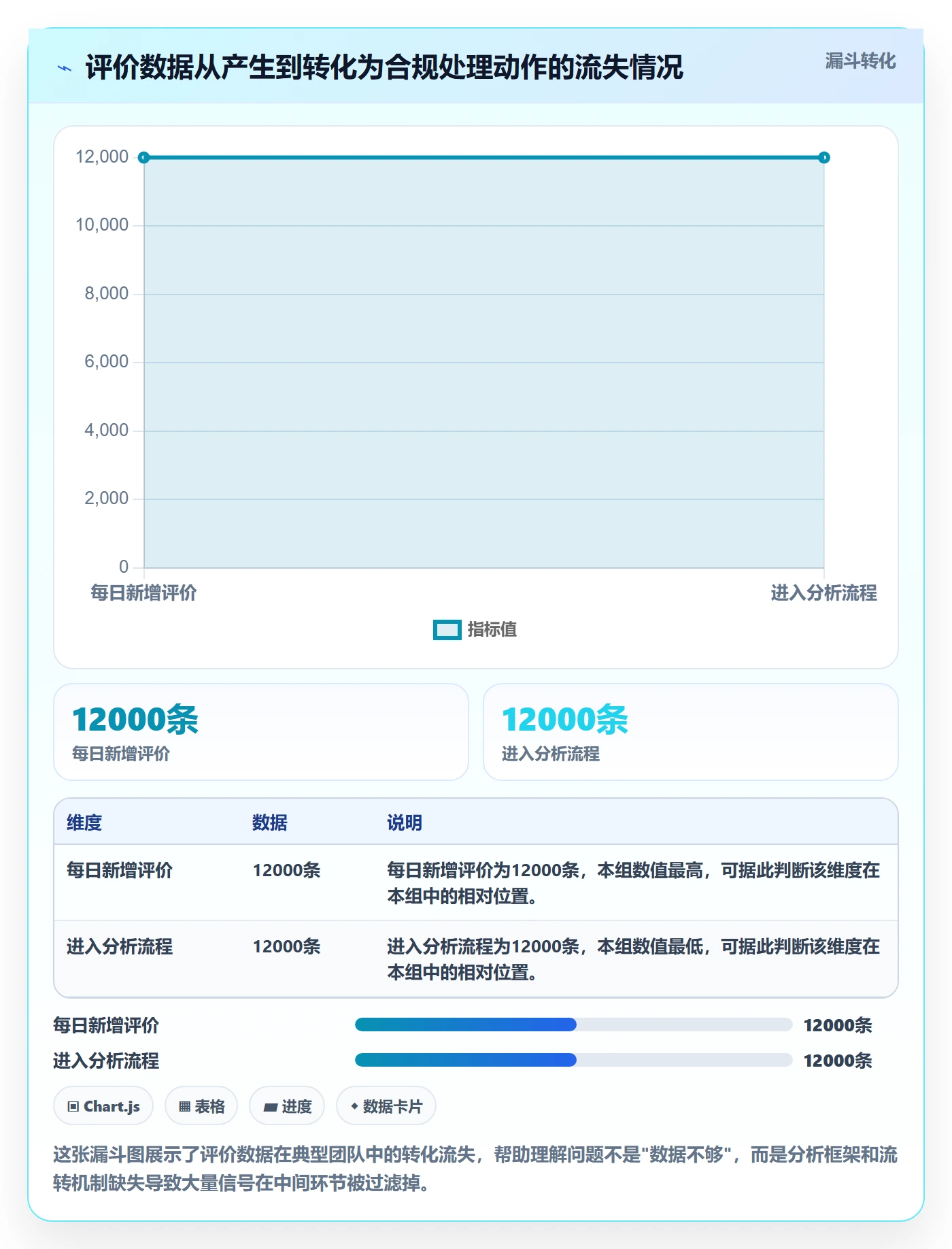Click the 每日新增评价 x-axis label

143,593
